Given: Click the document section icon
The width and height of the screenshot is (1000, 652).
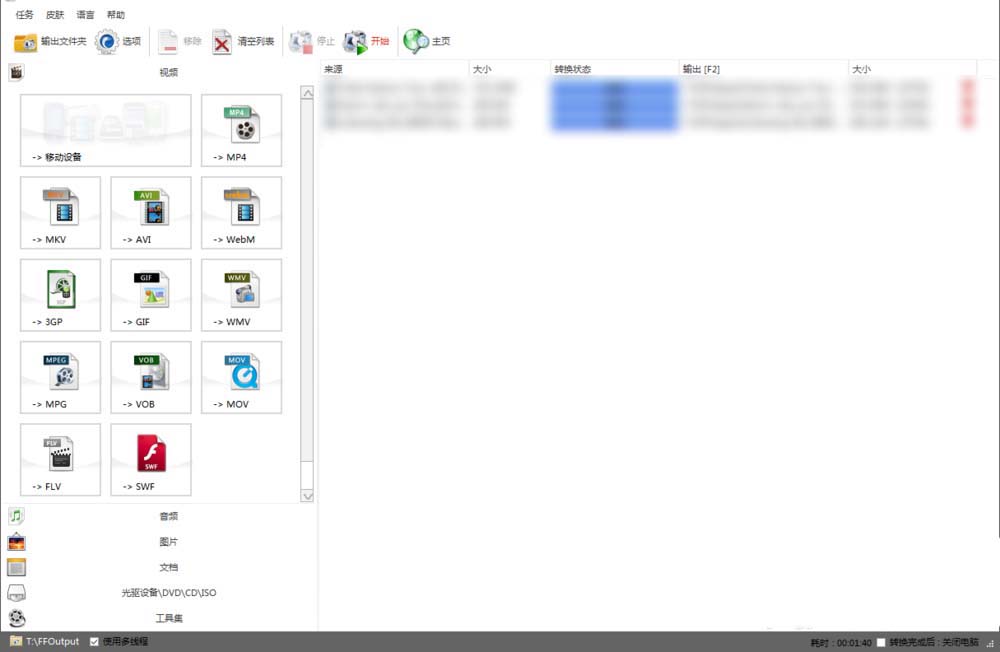Looking at the screenshot, I should pyautogui.click(x=17, y=567).
